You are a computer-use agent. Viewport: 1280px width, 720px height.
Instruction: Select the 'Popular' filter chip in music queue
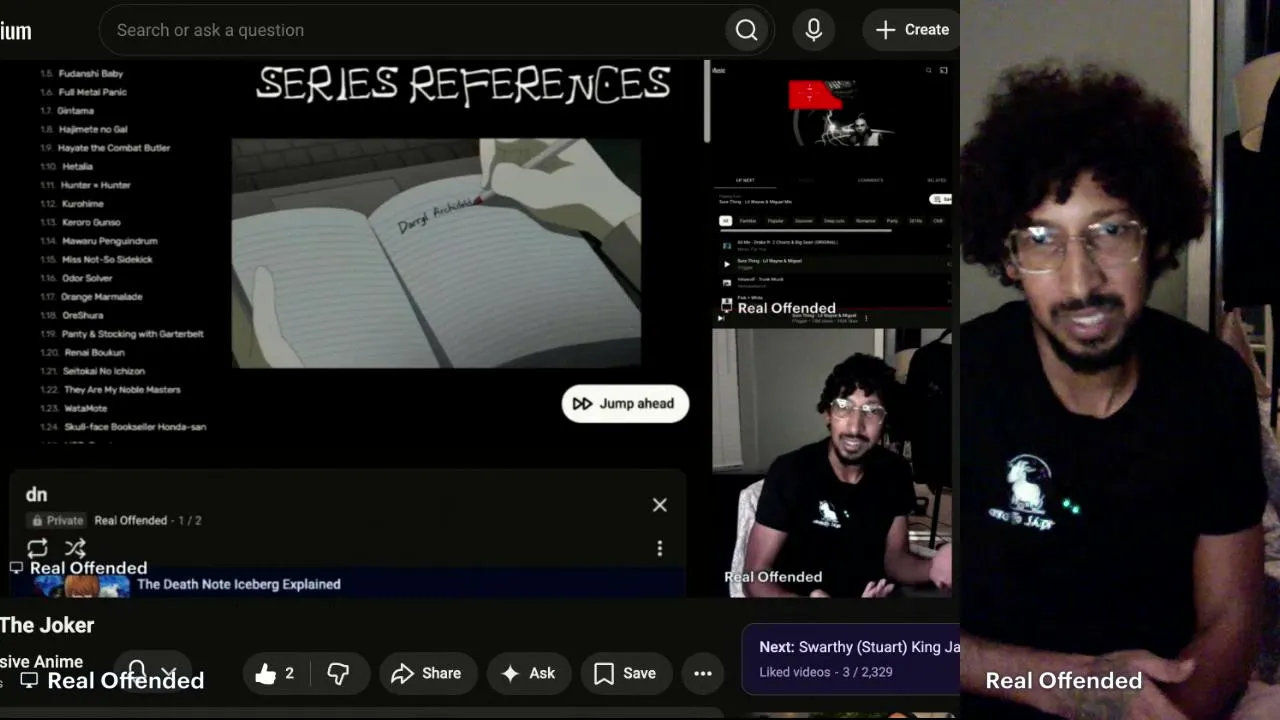coord(775,221)
